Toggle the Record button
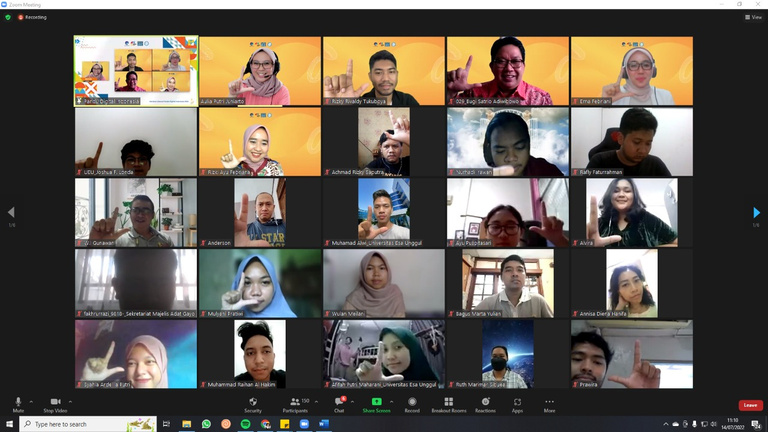This screenshot has height=432, width=768. coord(412,404)
